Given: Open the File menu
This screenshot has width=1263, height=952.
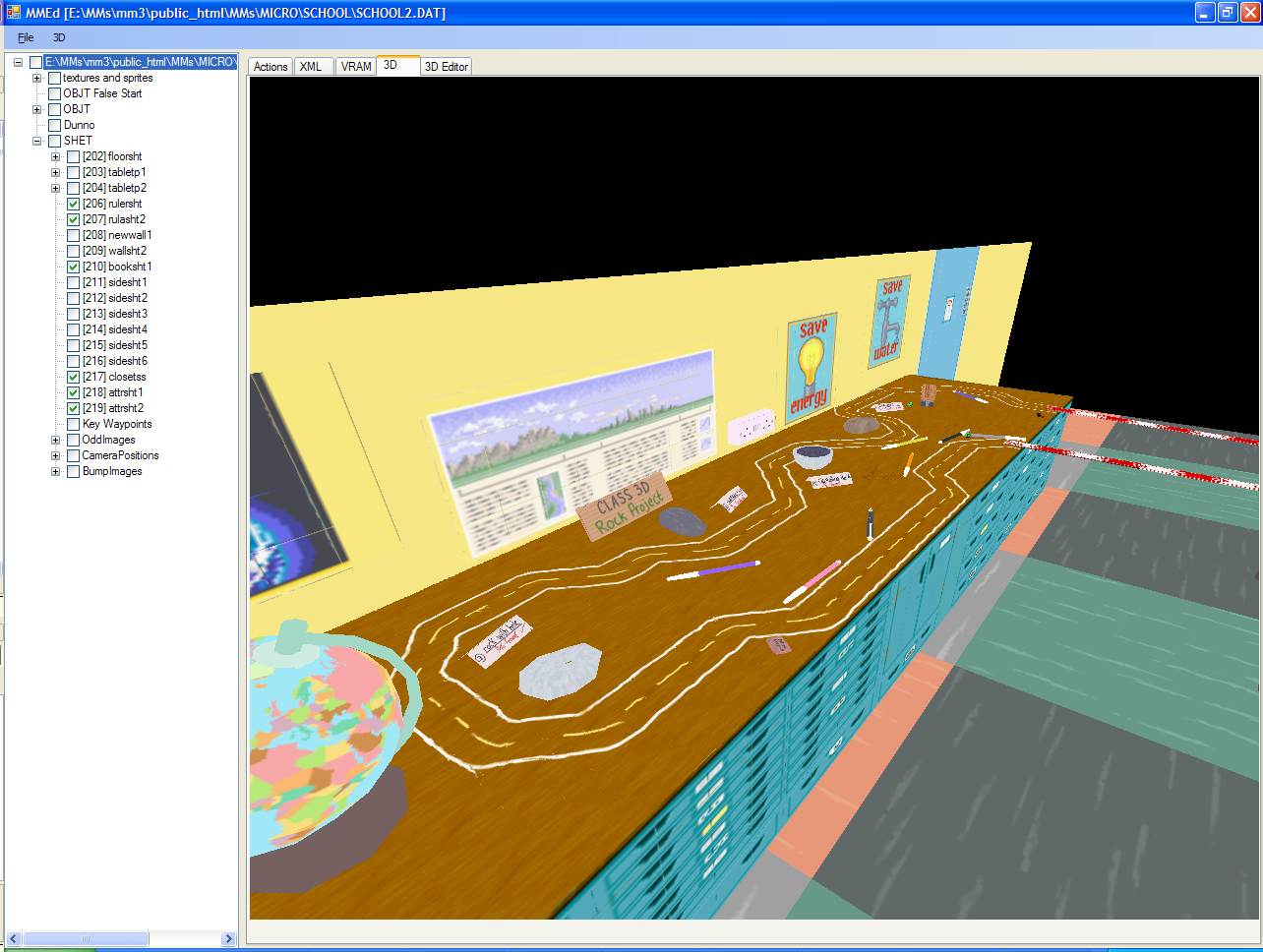Looking at the screenshot, I should coord(26,37).
